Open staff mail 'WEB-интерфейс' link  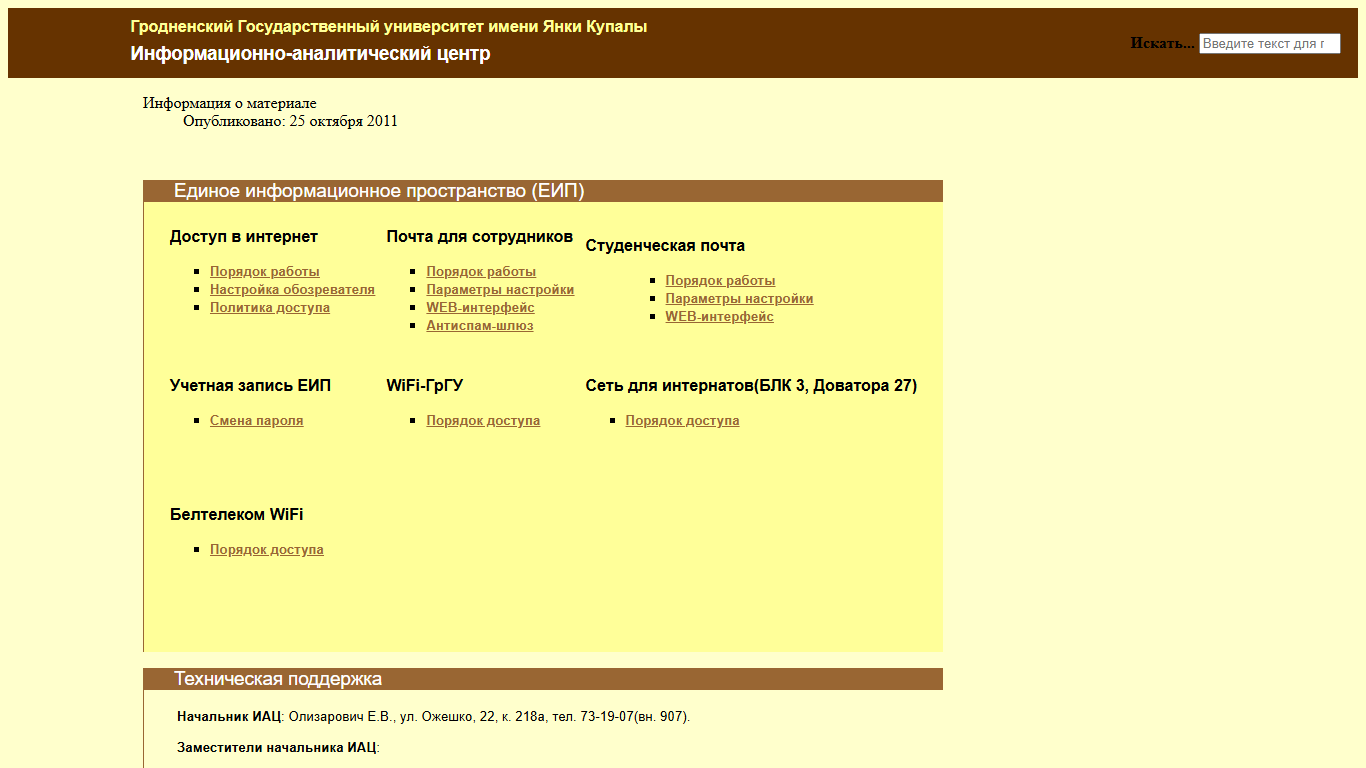coord(480,308)
